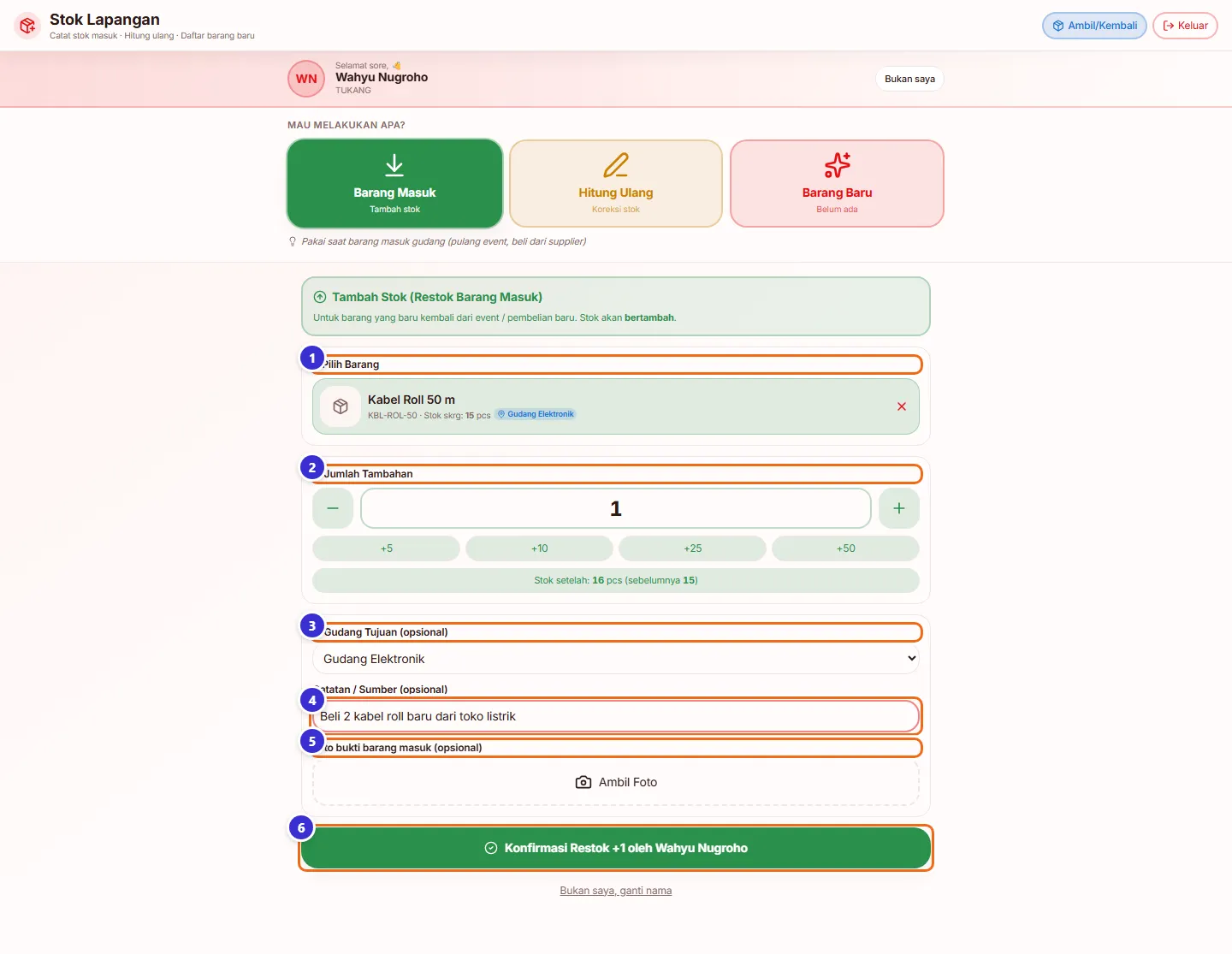Screen dimensions: 1232x954
Task: Edit the Catatan / Sumber note field
Action: click(x=616, y=716)
